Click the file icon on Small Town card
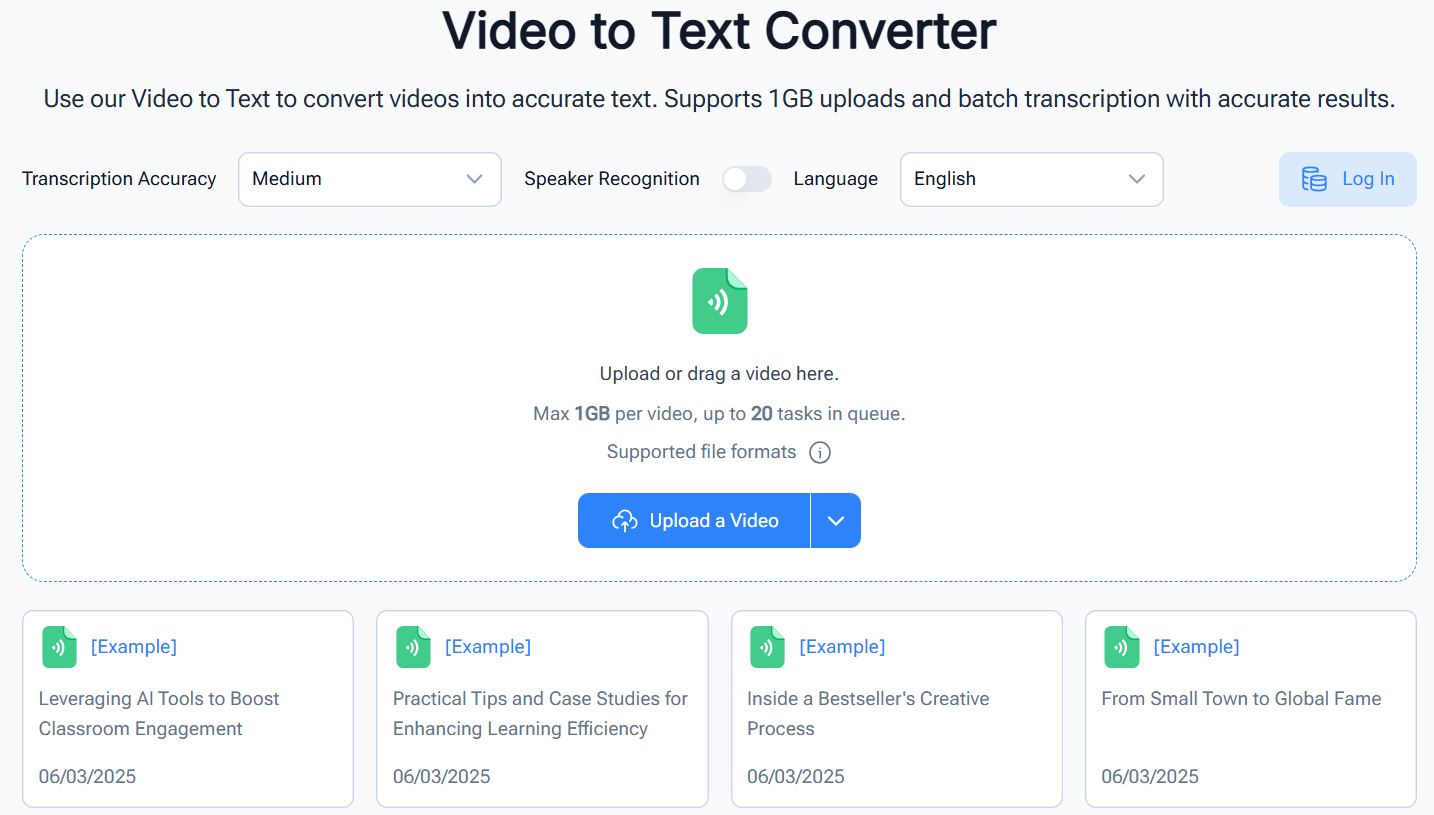 point(1121,647)
